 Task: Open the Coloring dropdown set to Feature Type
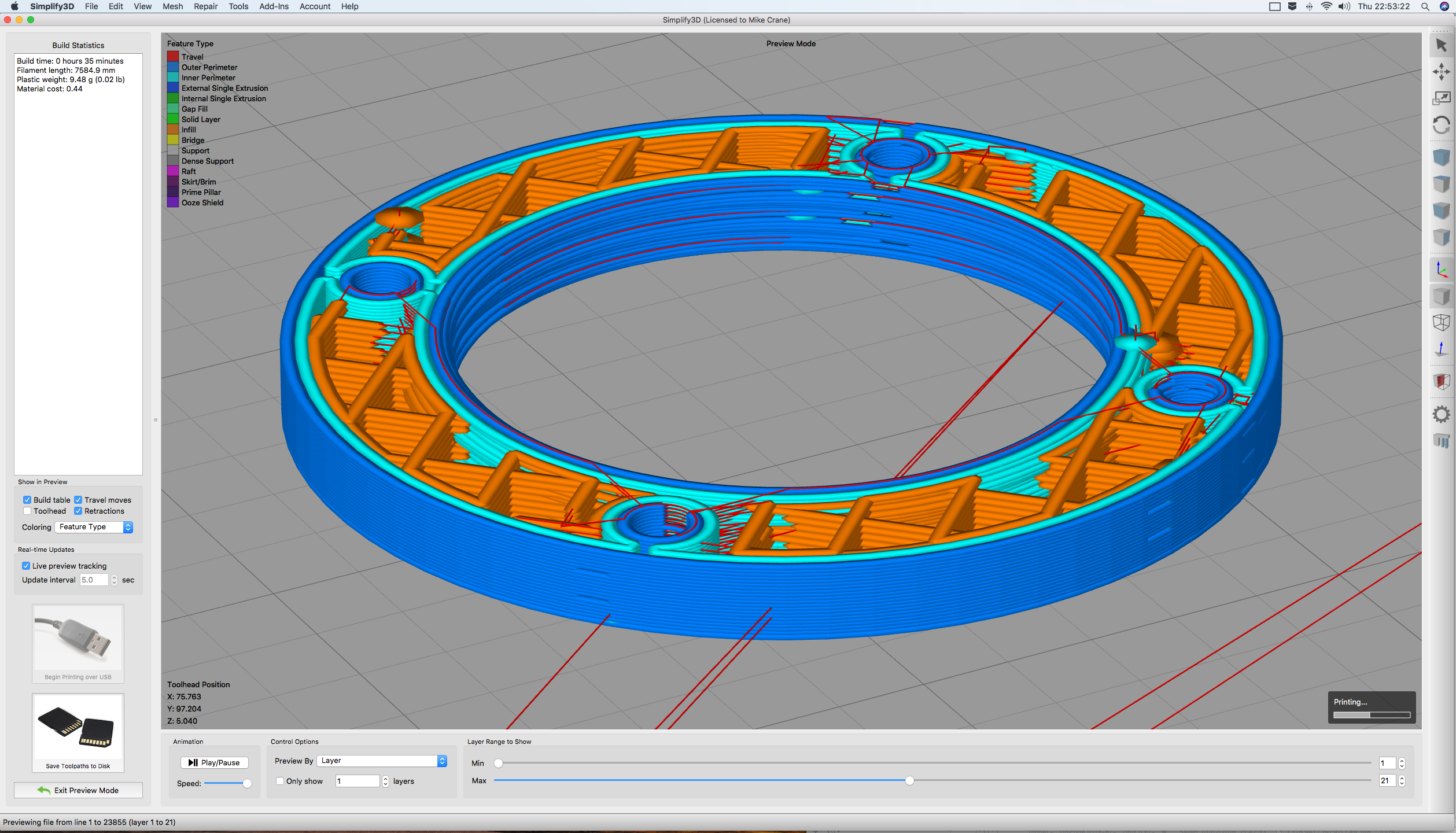click(x=94, y=527)
